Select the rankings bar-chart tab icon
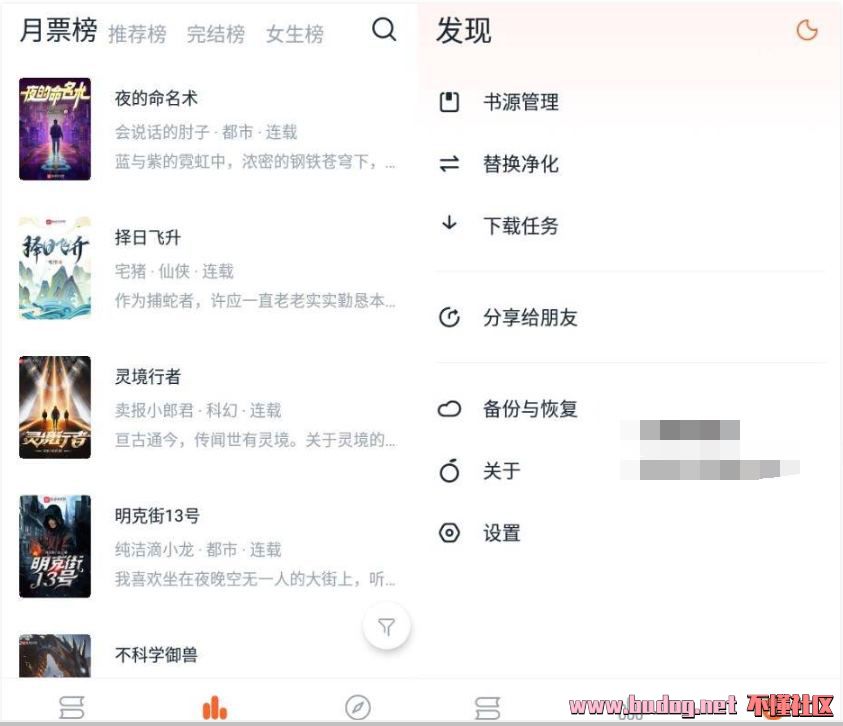 point(215,707)
